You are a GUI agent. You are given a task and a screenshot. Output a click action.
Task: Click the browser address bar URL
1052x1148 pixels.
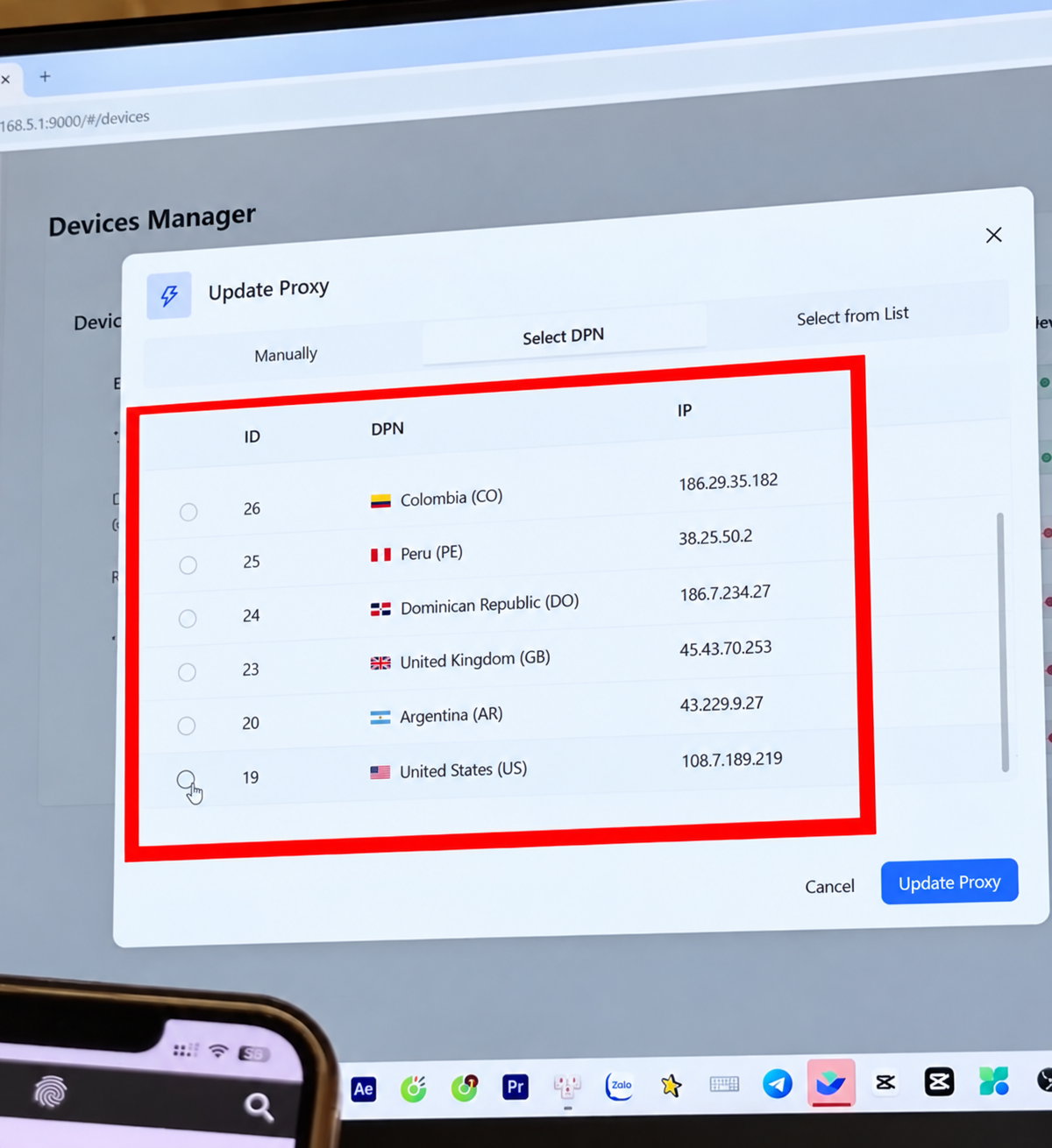click(x=75, y=121)
